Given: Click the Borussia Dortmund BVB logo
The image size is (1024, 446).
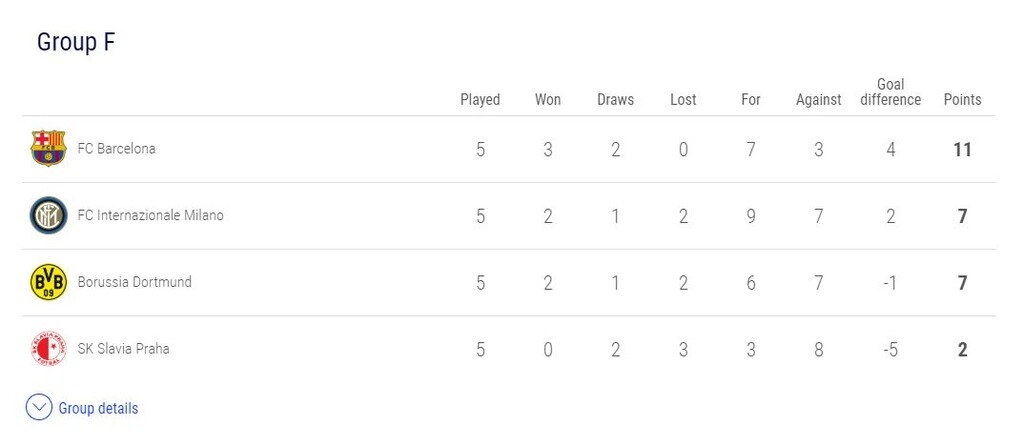Looking at the screenshot, I should click(48, 282).
